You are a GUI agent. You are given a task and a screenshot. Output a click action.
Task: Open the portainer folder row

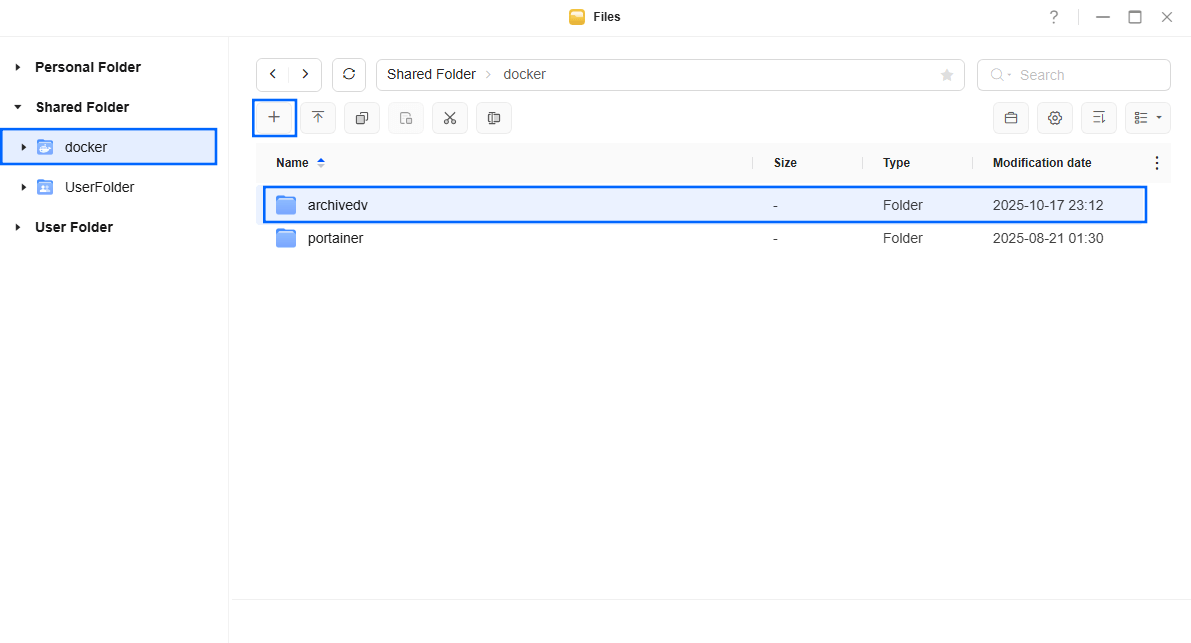[x=335, y=238]
